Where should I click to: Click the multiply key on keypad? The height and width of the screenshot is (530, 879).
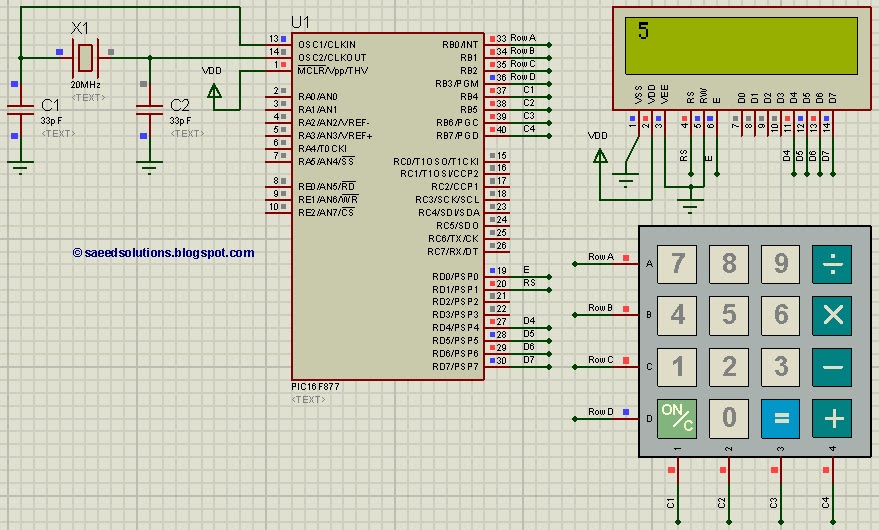click(832, 315)
